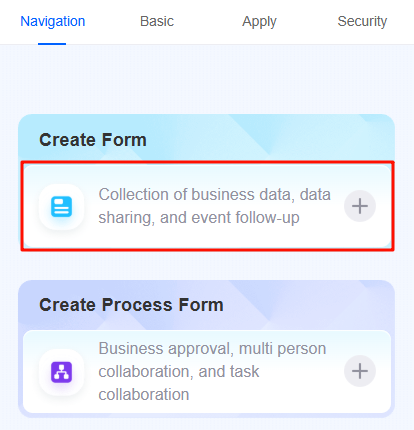Click the blue underline beneath Navigation tab
Screen dimensions: 414x430
[52, 43]
